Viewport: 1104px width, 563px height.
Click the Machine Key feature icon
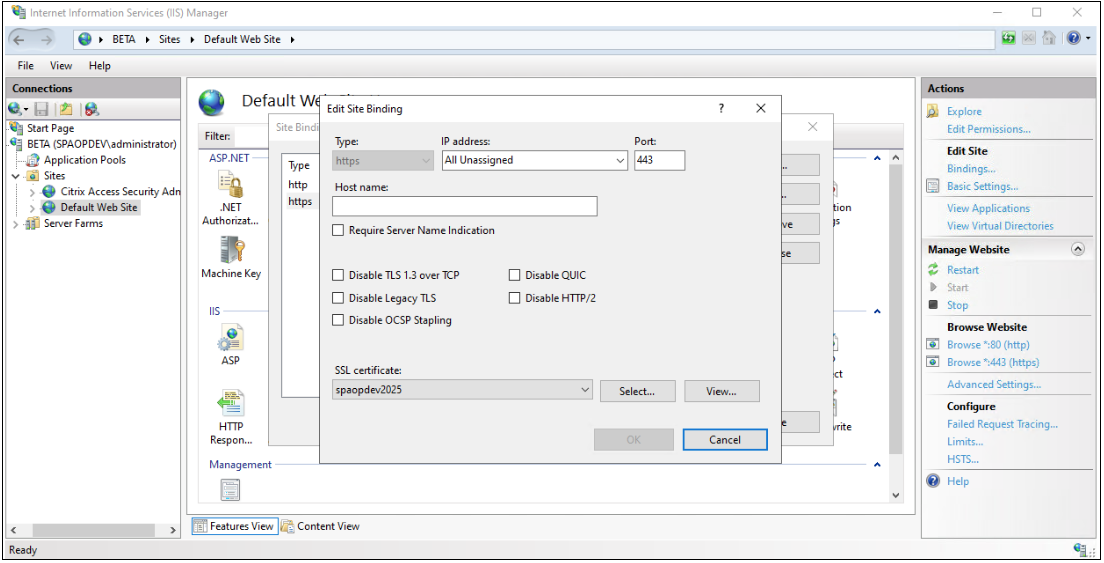point(231,250)
